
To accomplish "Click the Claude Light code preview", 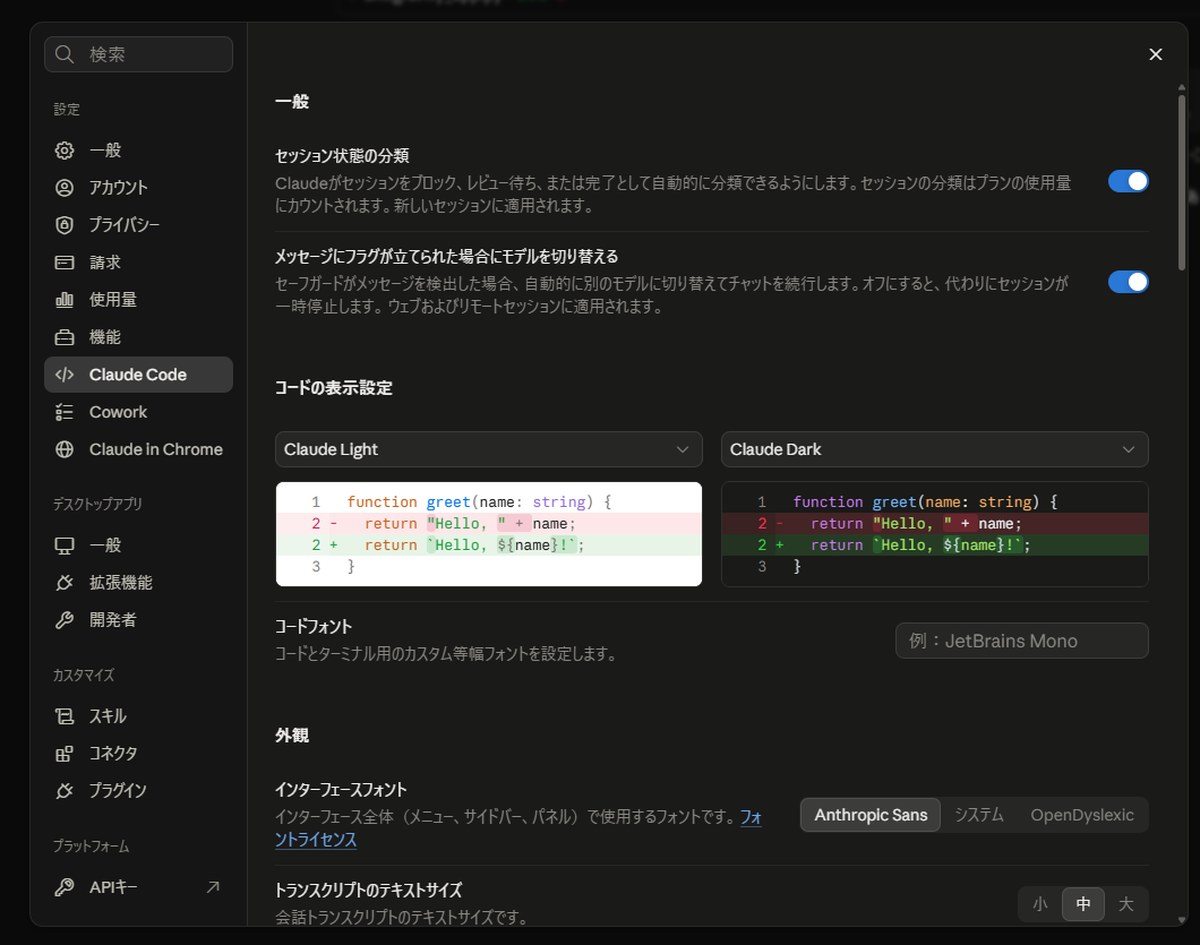I will click(x=489, y=534).
